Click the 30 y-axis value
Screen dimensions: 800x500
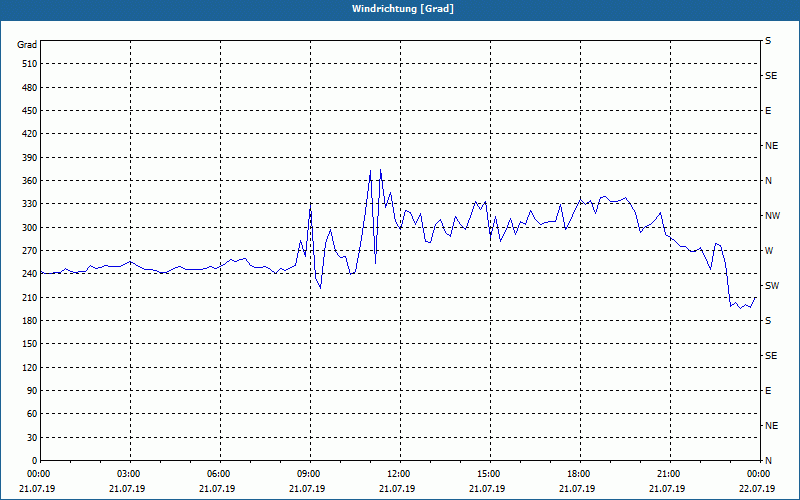click(x=32, y=438)
